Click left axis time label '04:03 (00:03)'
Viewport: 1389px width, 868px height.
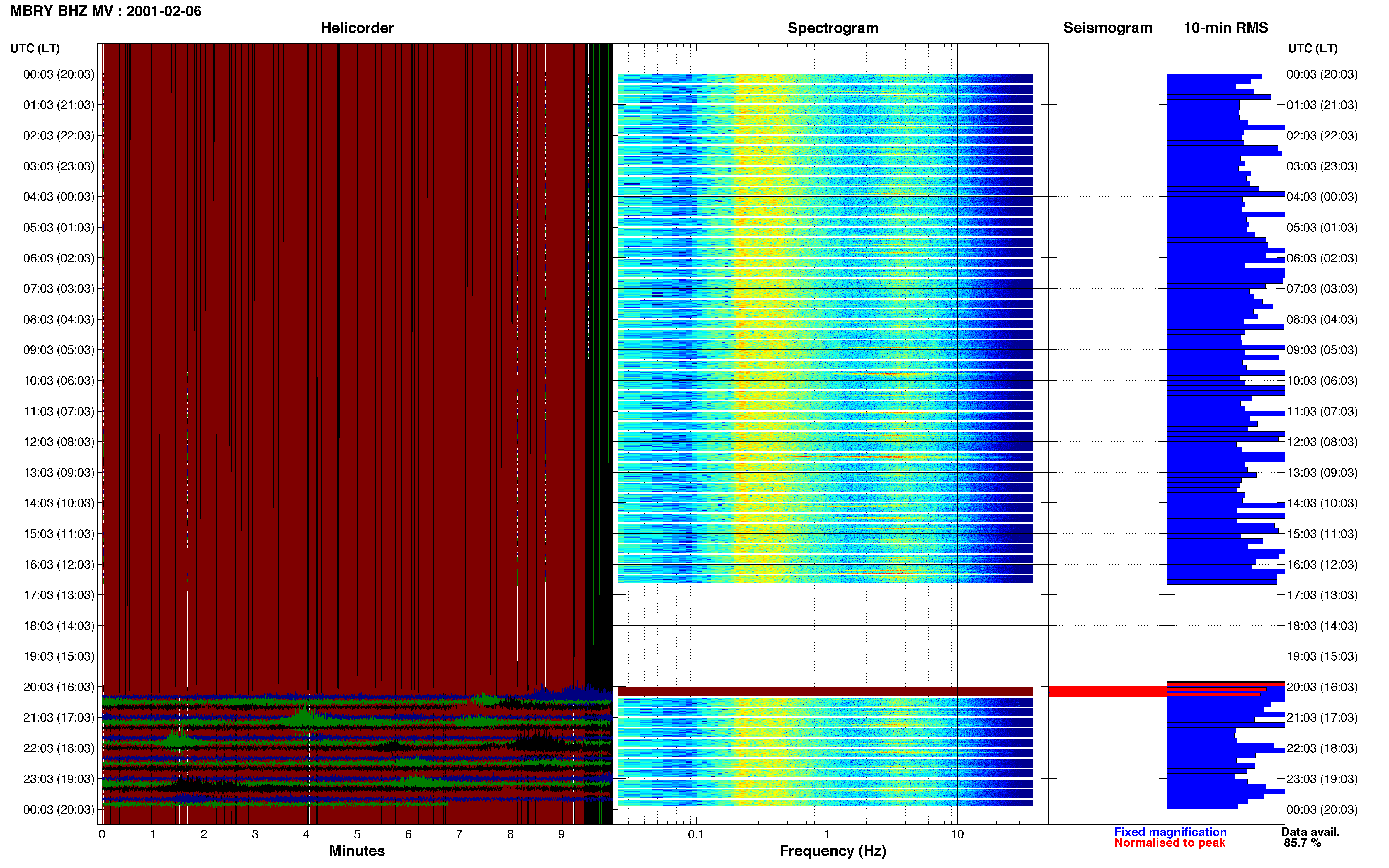click(x=59, y=197)
